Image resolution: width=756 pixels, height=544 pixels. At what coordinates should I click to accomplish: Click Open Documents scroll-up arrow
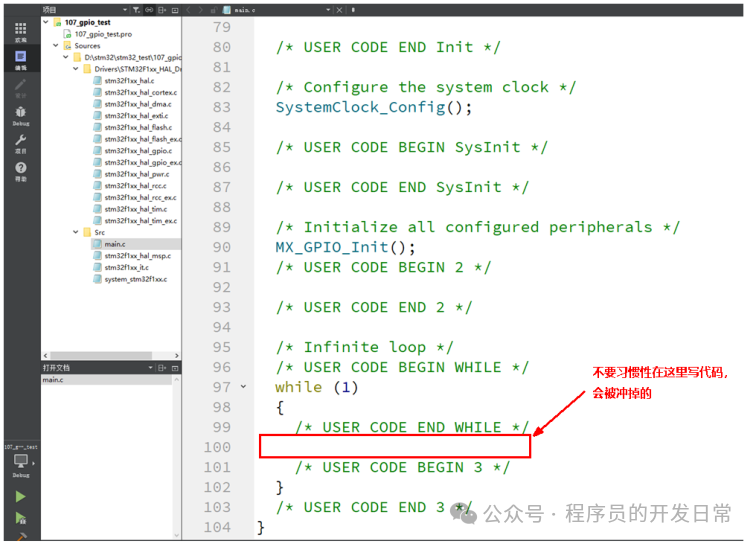point(177,380)
